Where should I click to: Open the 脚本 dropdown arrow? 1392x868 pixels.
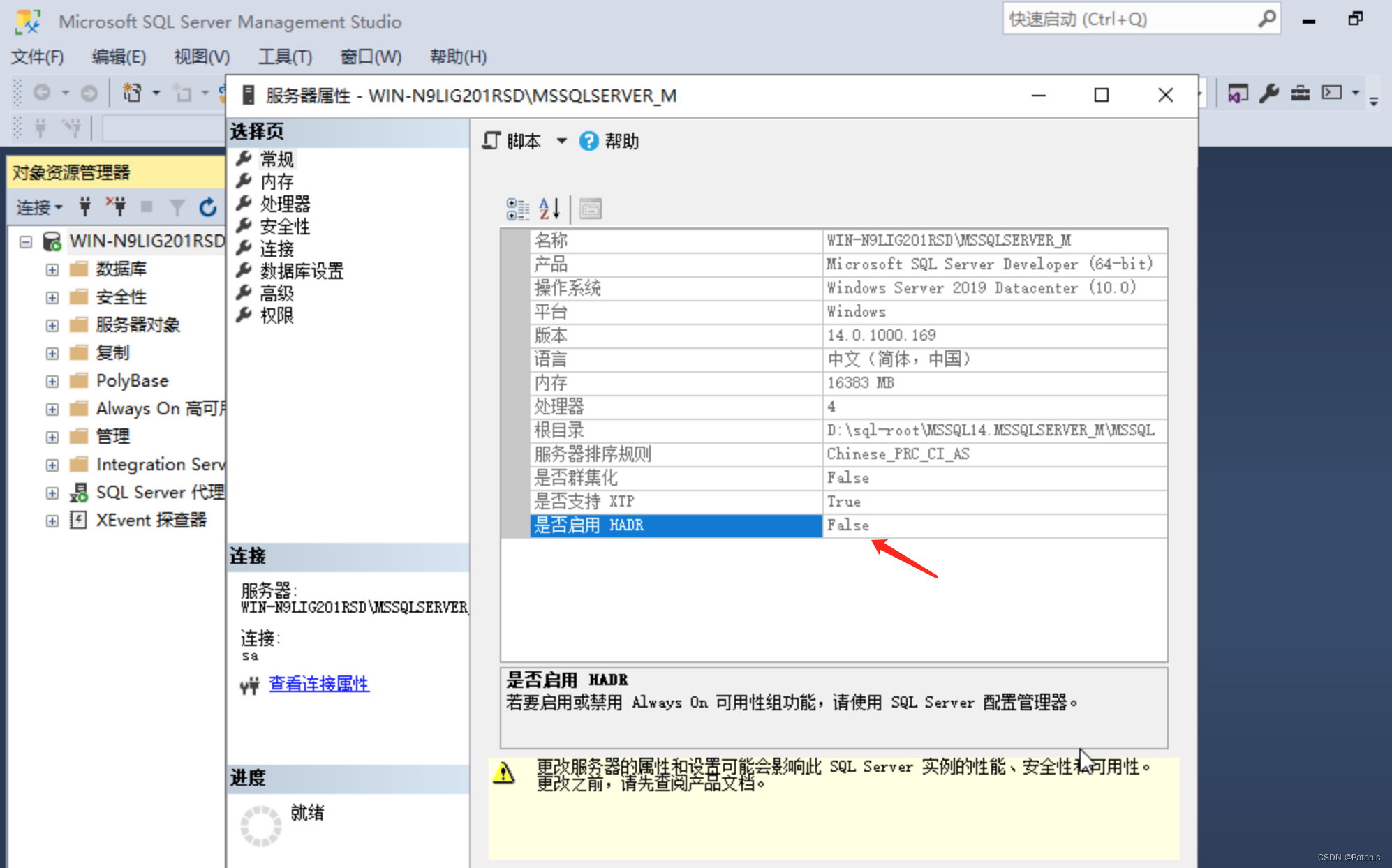[562, 142]
